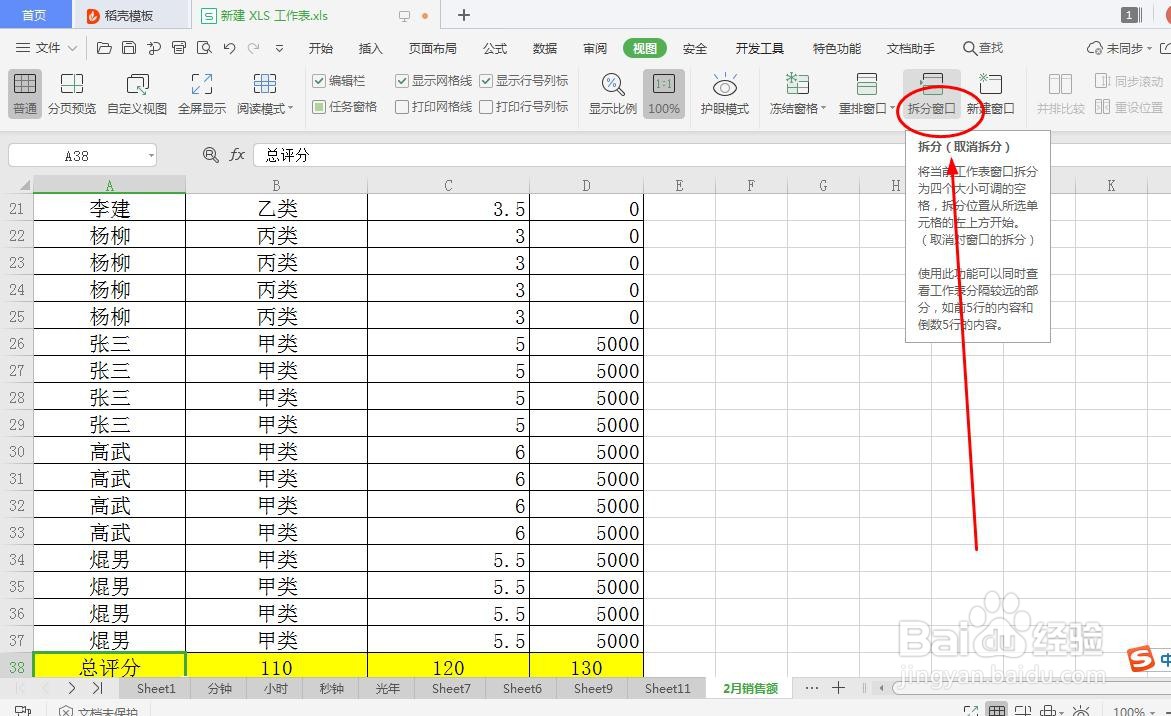Select the 文档助手 tab
This screenshot has width=1171, height=716.
coord(910,48)
